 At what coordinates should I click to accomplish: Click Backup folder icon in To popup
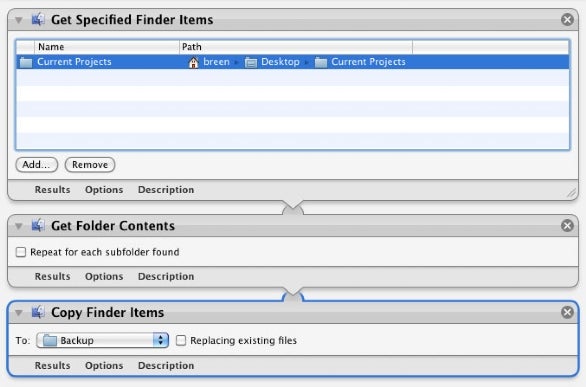(x=50, y=340)
